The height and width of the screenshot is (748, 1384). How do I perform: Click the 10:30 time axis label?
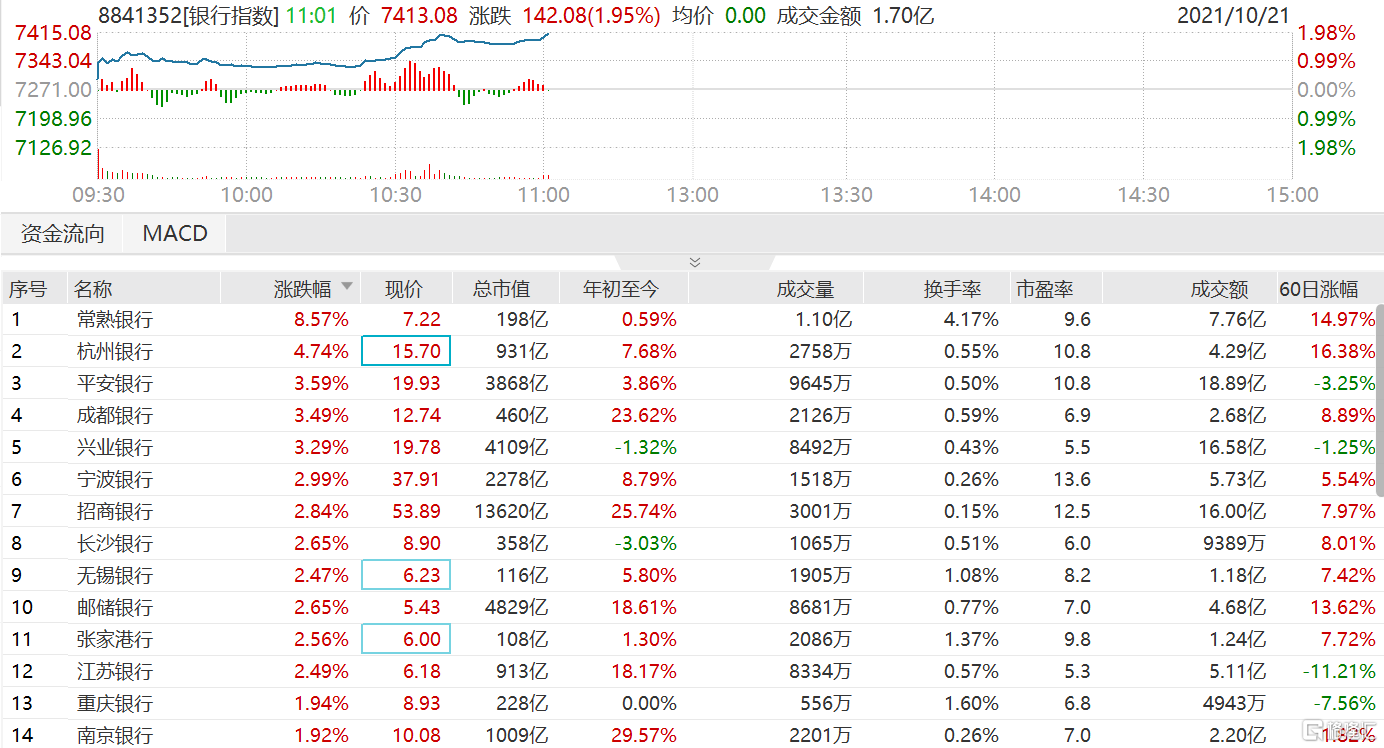point(396,195)
